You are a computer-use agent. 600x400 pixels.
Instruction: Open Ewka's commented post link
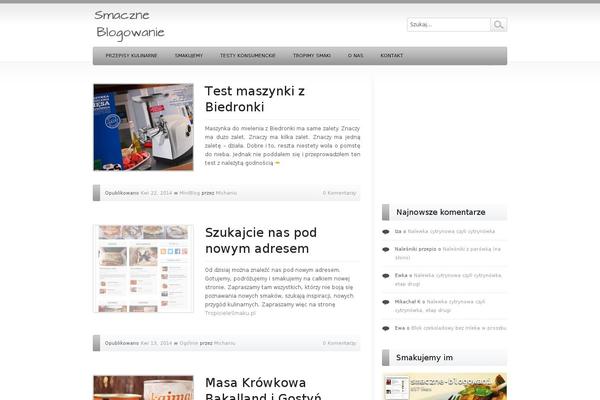(x=448, y=279)
